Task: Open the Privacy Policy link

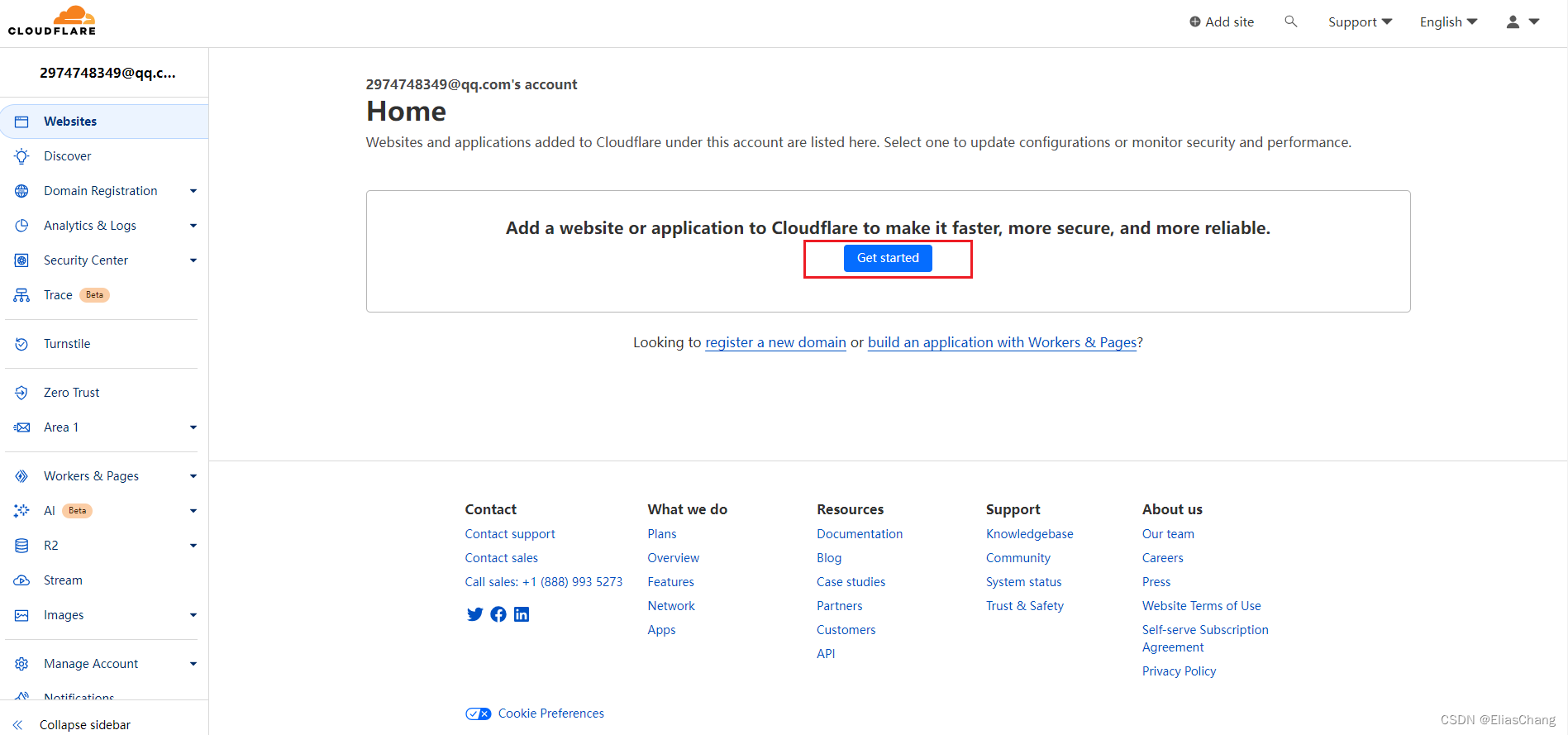Action: click(1179, 671)
